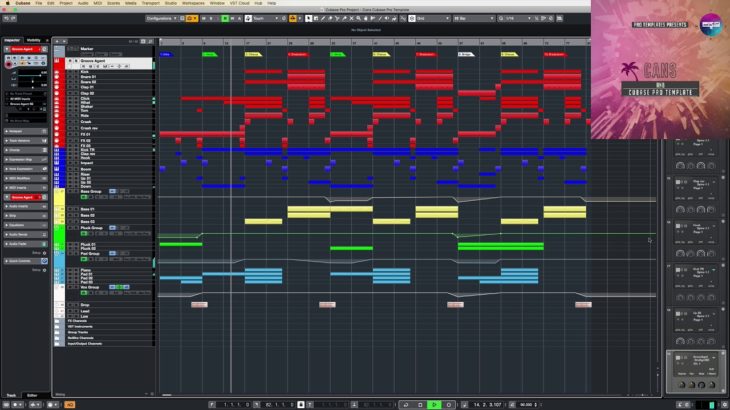Switch to the Editor tab at bottom

(x=32, y=395)
